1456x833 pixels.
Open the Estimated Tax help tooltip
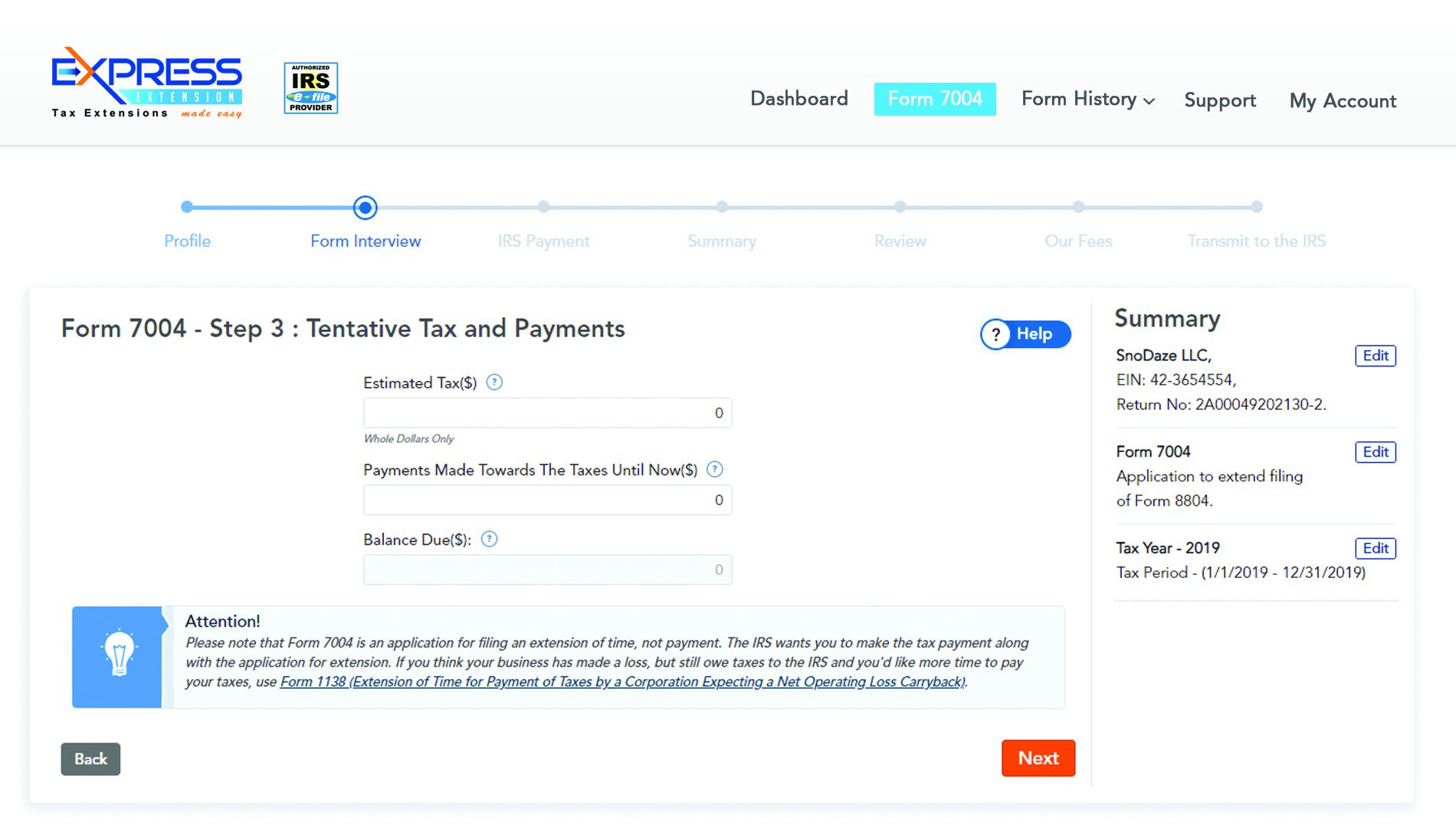tap(495, 382)
